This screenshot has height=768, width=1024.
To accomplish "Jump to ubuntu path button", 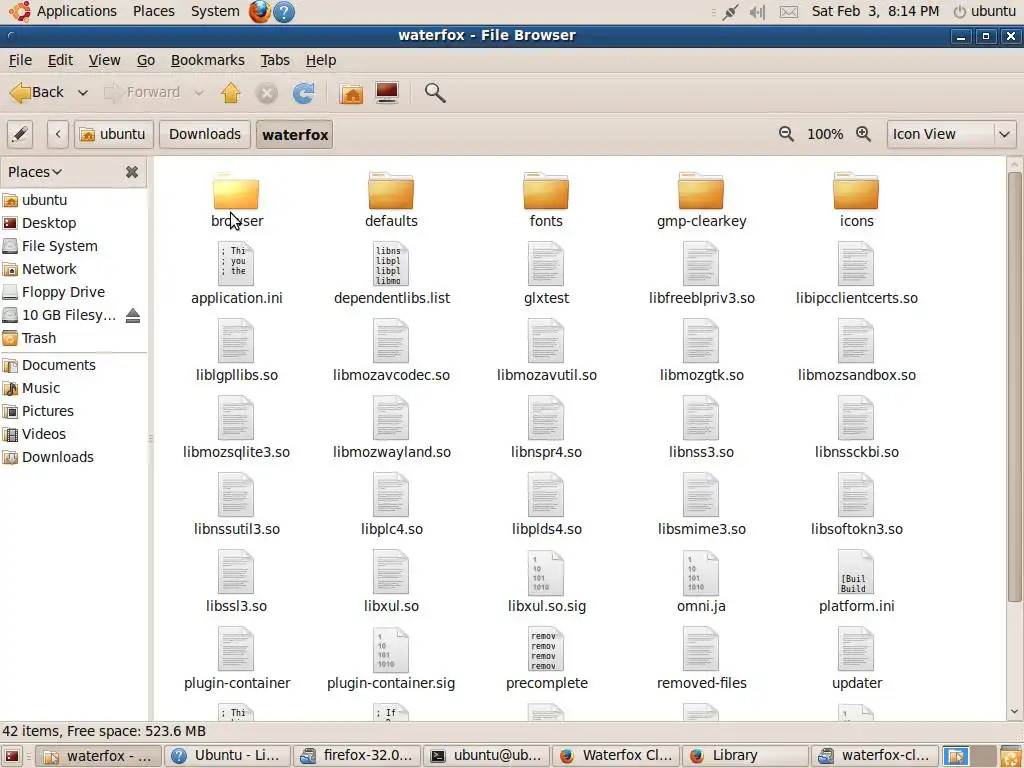I will [x=114, y=135].
